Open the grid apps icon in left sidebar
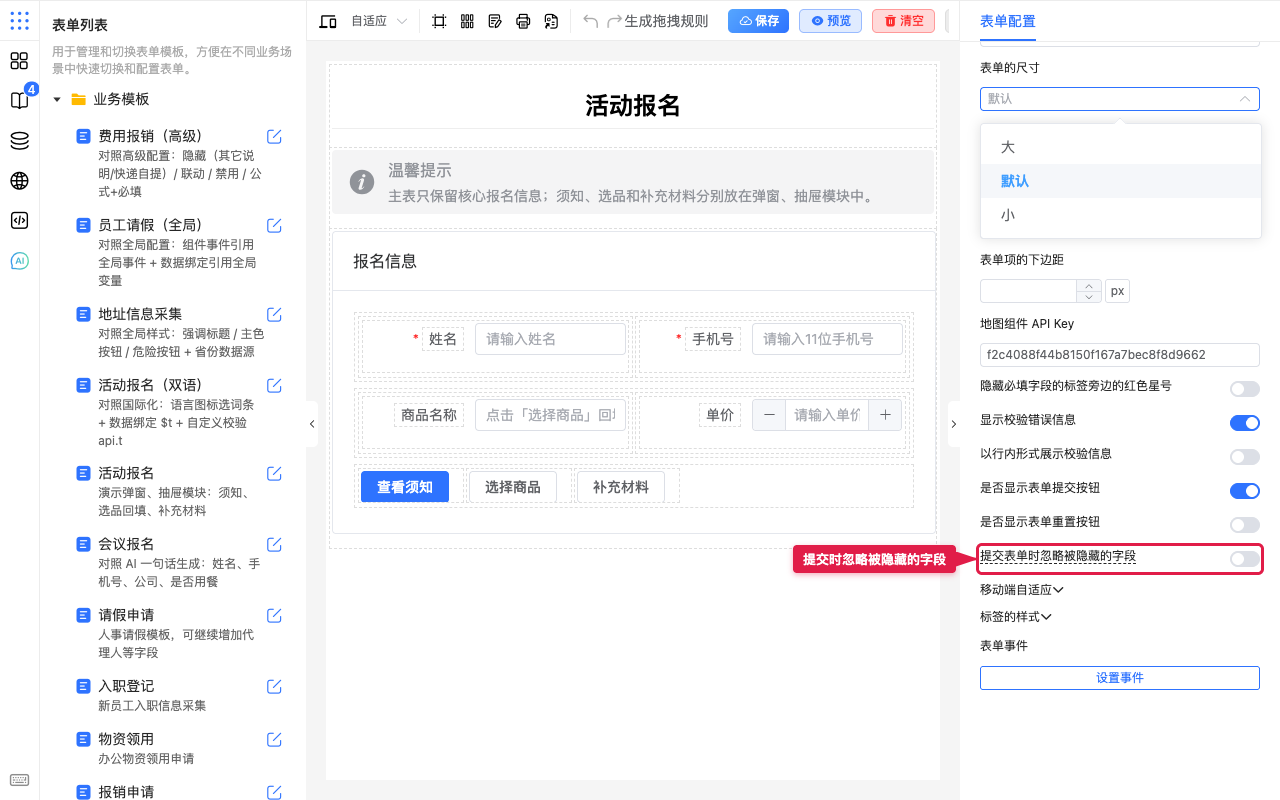Viewport: 1280px width, 800px height. pyautogui.click(x=19, y=61)
